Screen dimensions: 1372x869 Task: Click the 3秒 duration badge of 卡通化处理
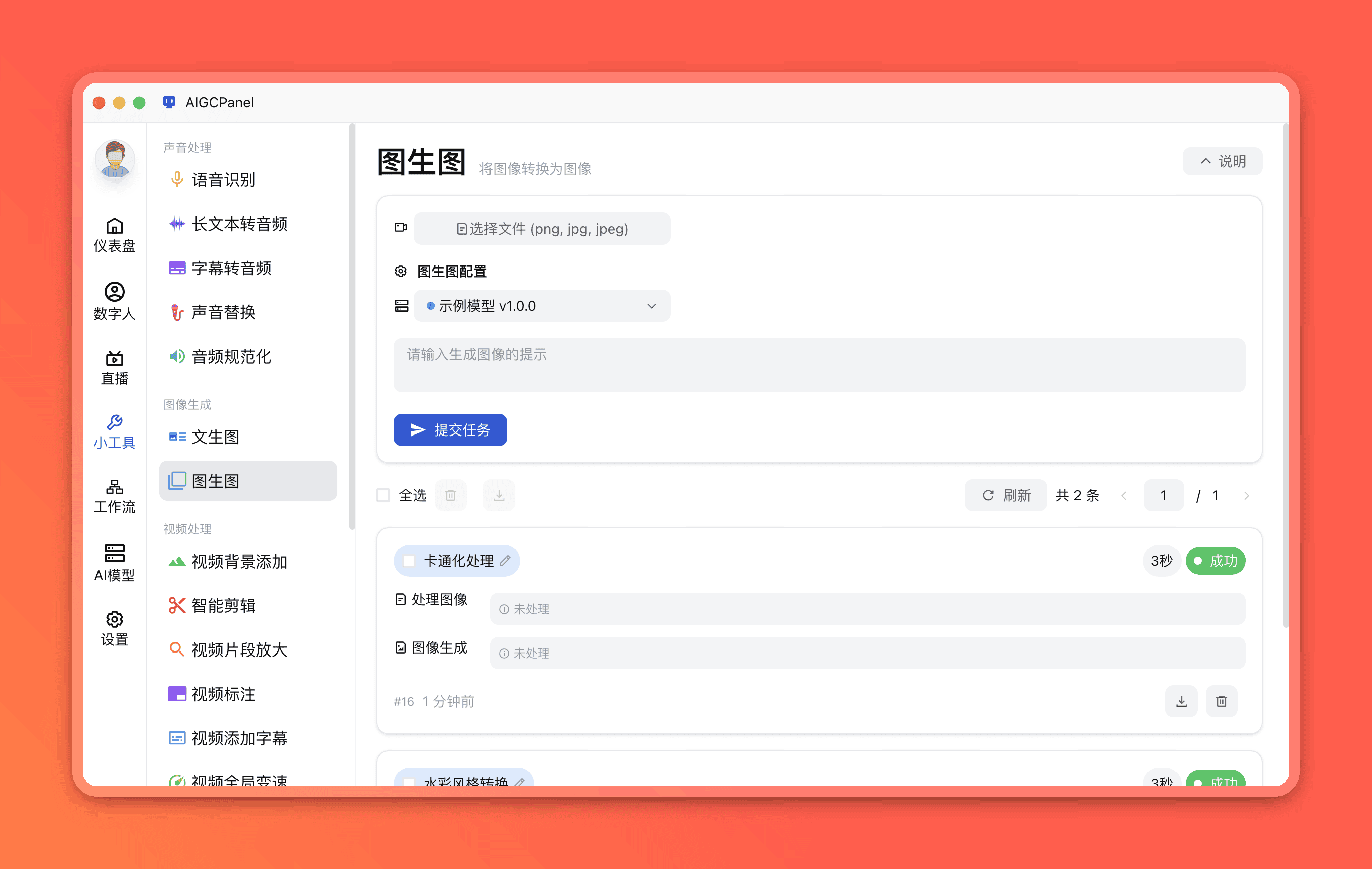click(x=1161, y=561)
